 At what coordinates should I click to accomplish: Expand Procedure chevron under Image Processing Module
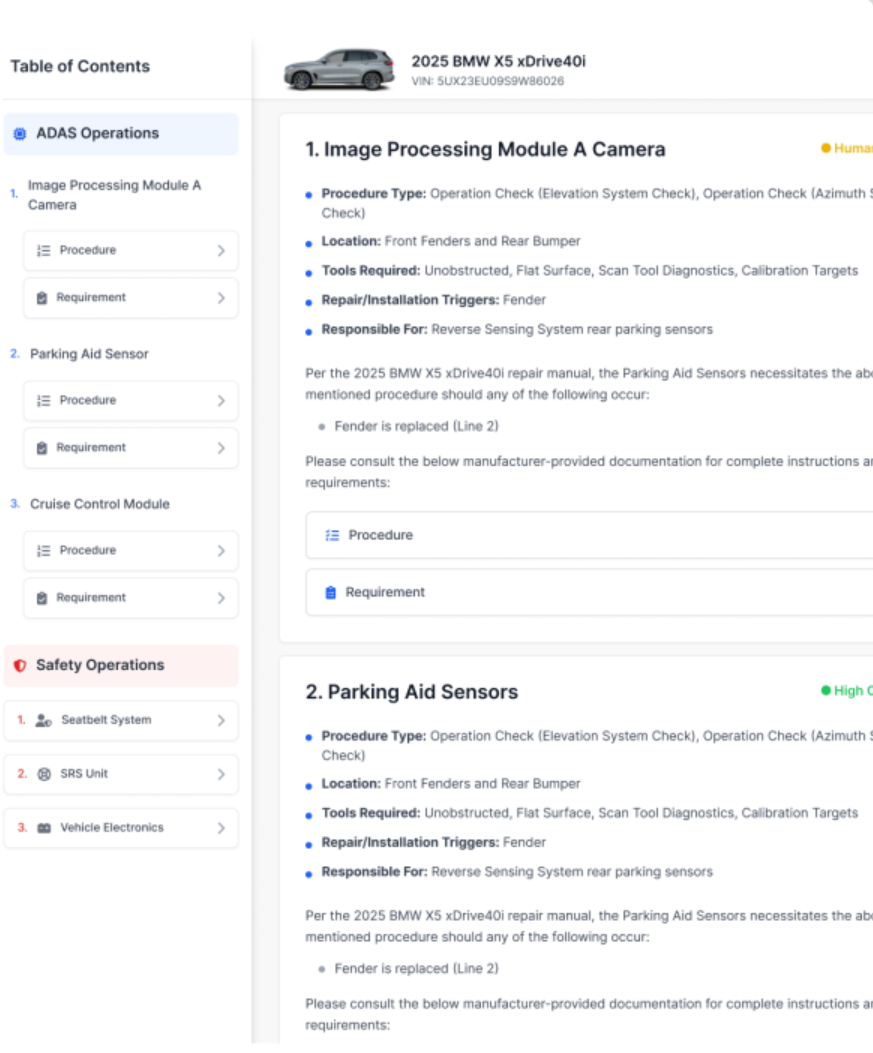[221, 251]
